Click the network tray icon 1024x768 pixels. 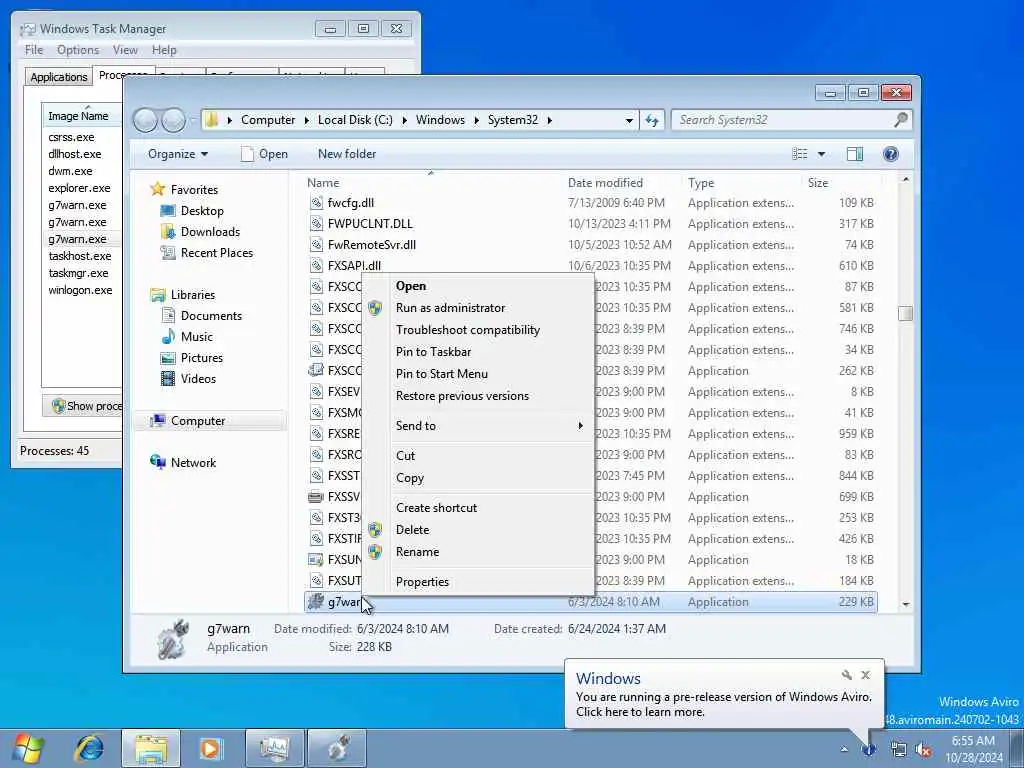point(899,750)
